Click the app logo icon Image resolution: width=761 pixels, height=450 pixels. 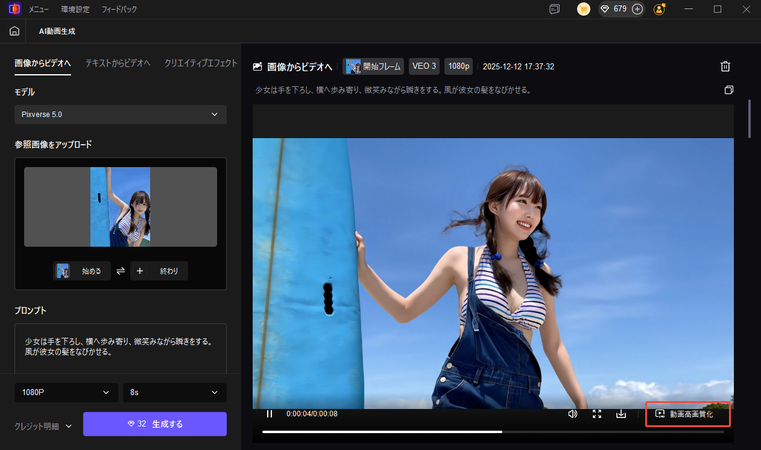coord(15,9)
